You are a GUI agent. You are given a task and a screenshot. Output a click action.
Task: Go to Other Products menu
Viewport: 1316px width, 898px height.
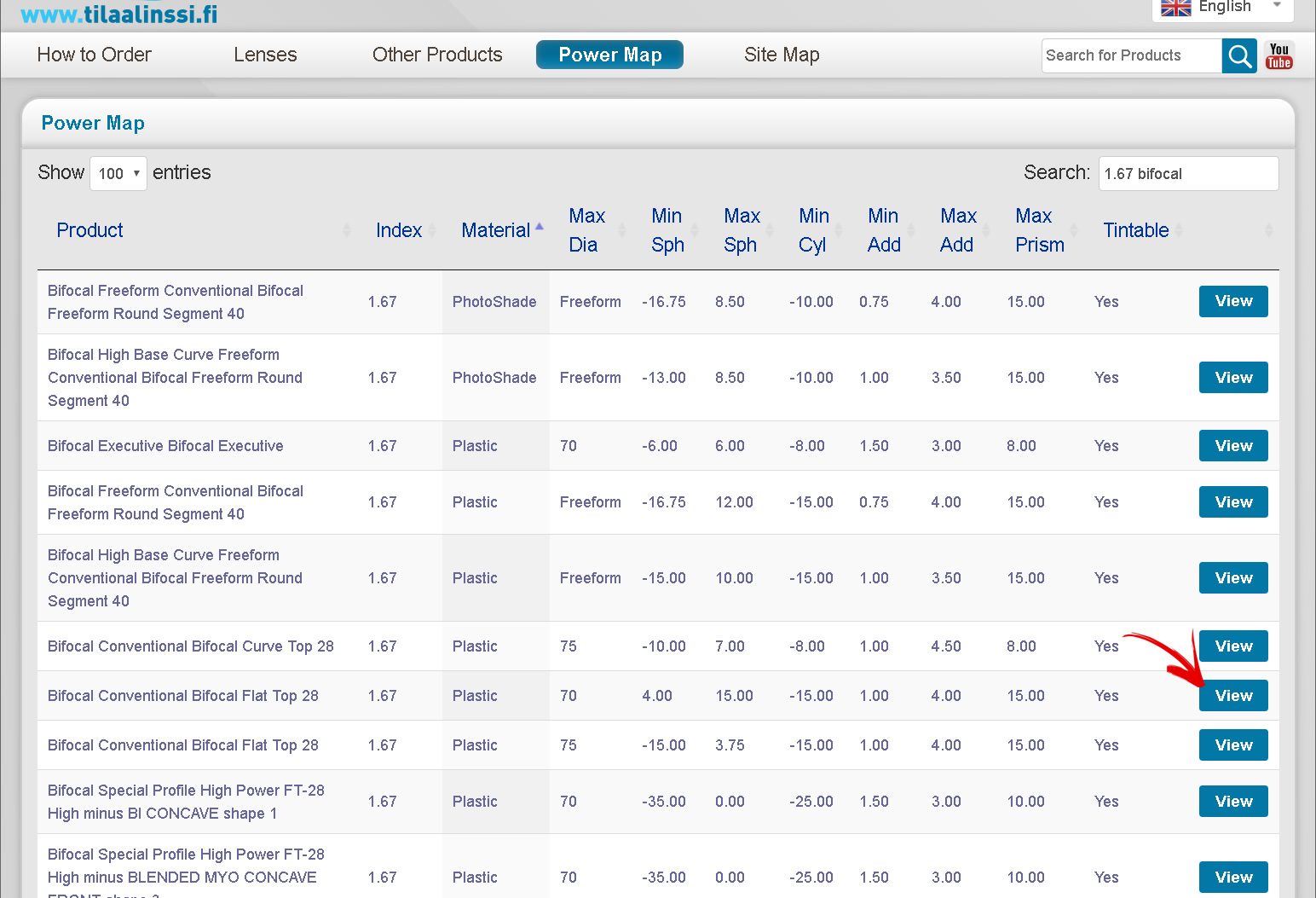click(437, 55)
